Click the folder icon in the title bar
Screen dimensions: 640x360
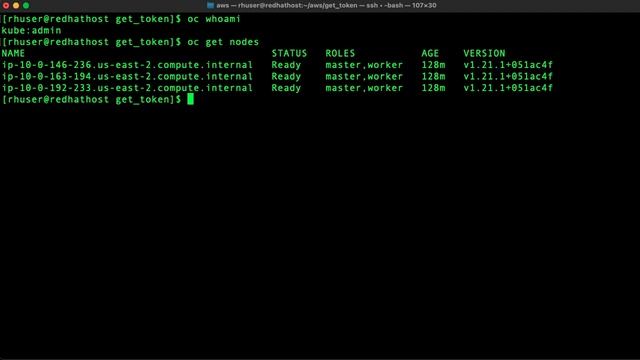(x=210, y=5)
